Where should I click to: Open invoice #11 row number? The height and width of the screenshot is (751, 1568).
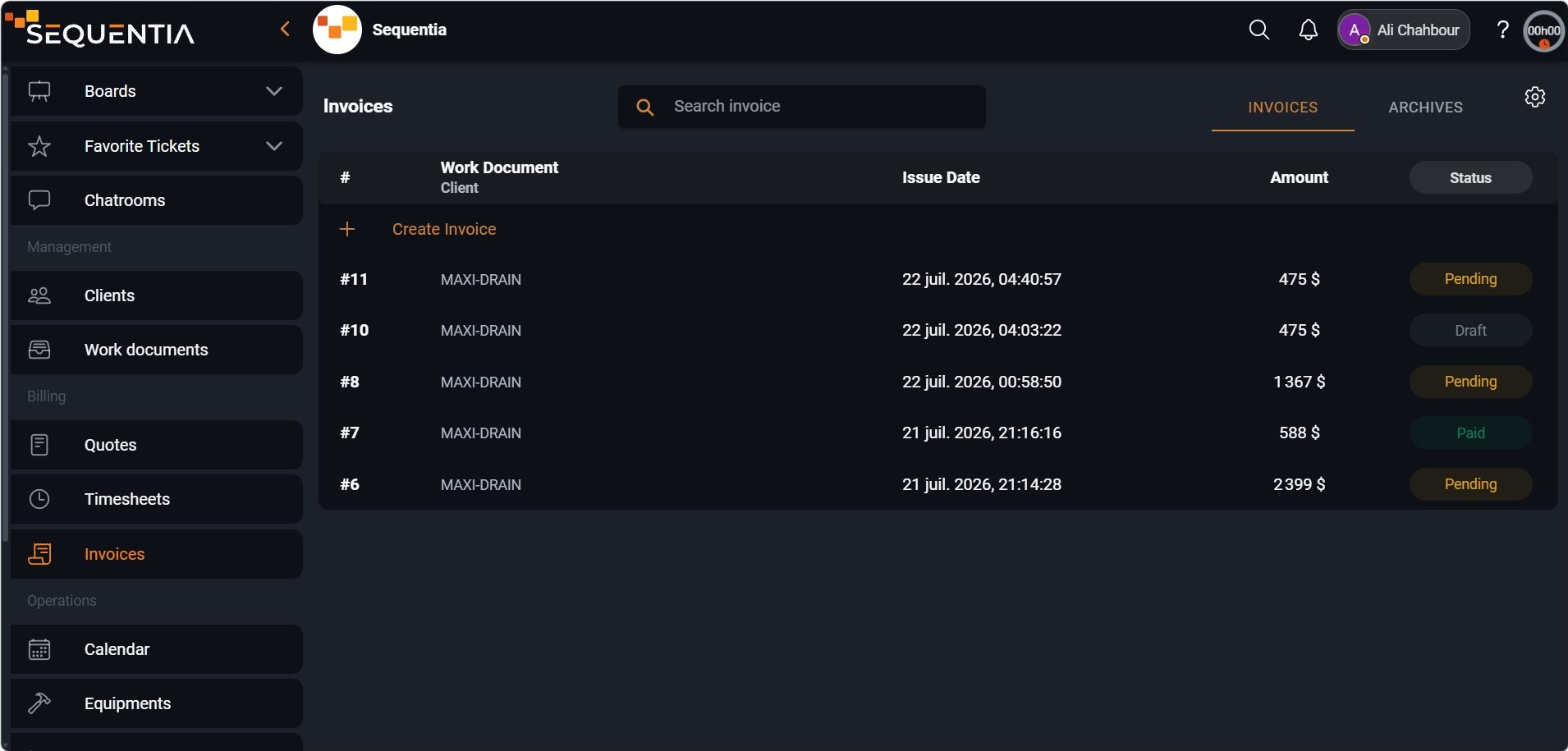click(x=354, y=279)
